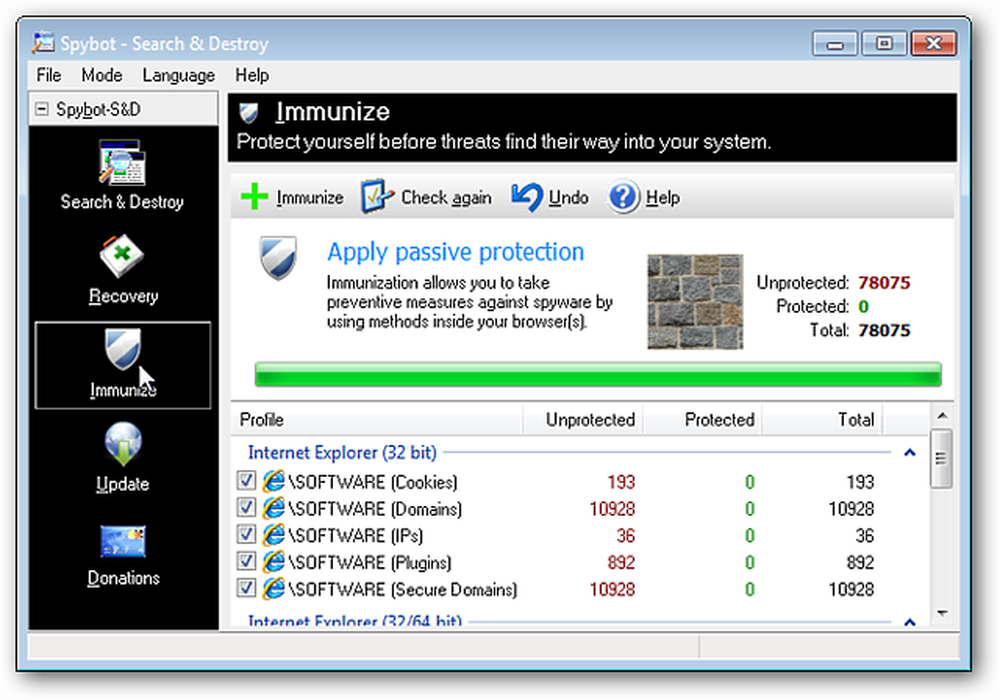Collapse the Spybot-S&D sidebar tree
This screenshot has height=700, width=1000.
pyautogui.click(x=42, y=110)
